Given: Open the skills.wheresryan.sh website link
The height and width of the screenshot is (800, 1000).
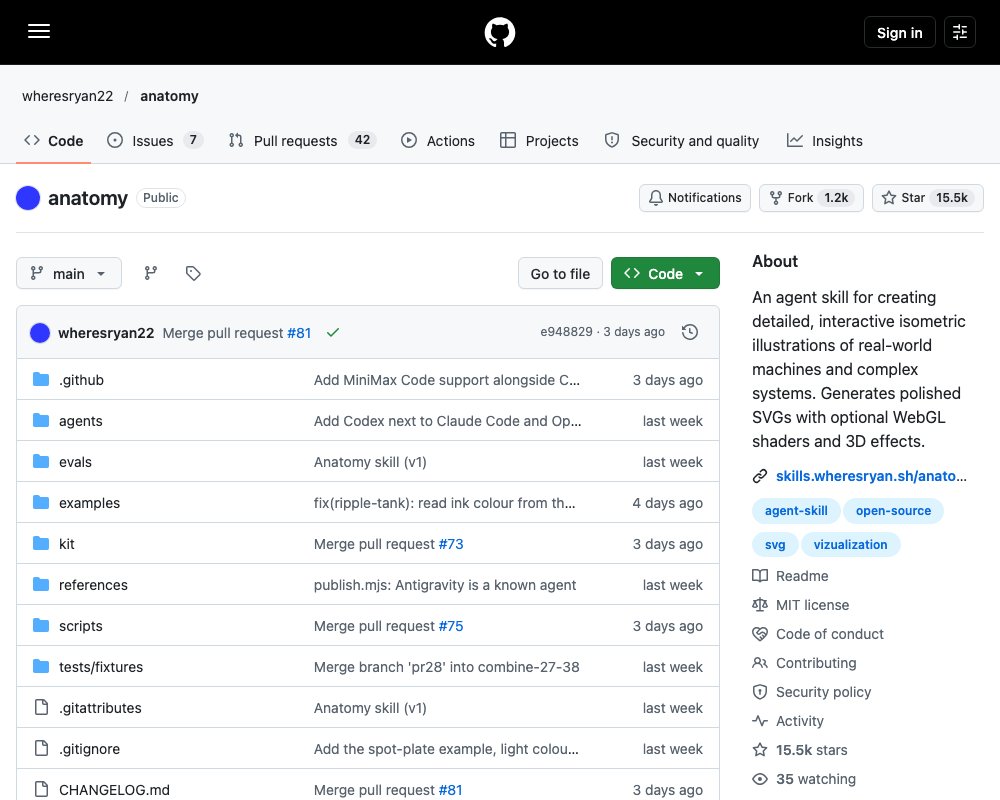Looking at the screenshot, I should coord(871,476).
